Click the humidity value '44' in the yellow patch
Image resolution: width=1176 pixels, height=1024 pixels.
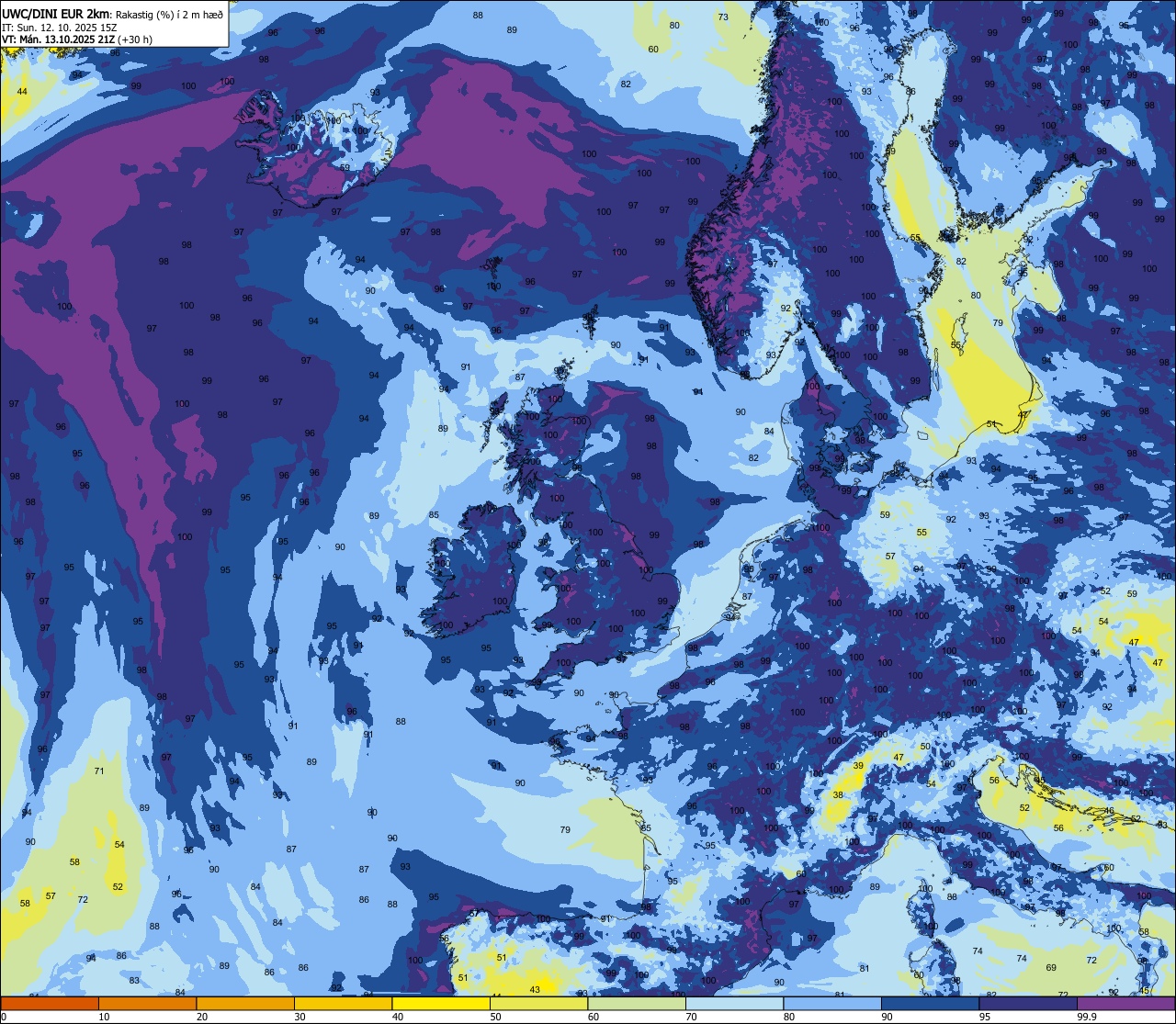22,91
